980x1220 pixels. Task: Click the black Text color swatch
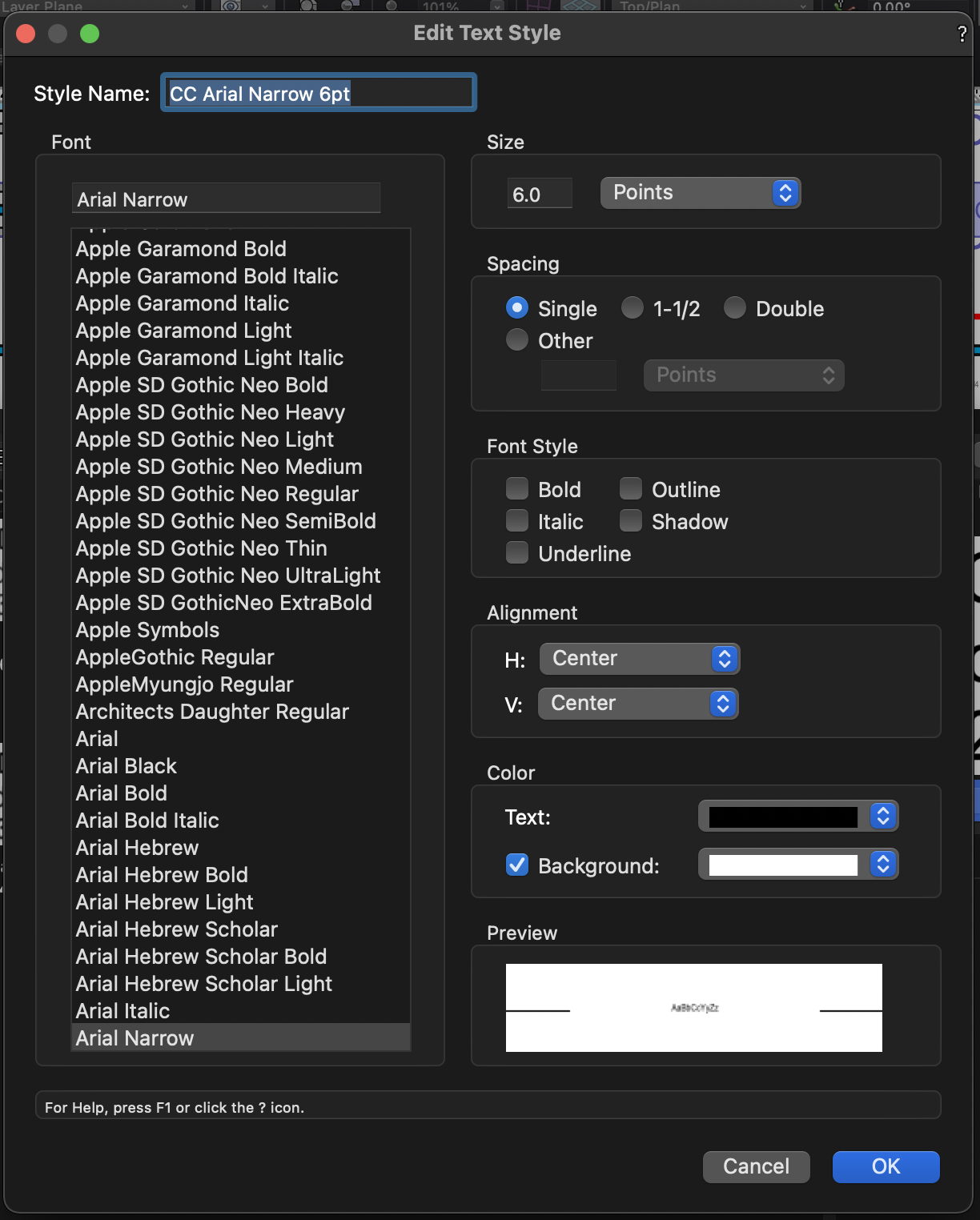point(781,816)
